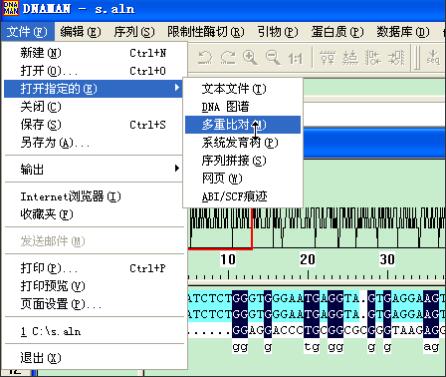
Task: Click consensus 'tg' below the alignment
Action: tap(312, 347)
